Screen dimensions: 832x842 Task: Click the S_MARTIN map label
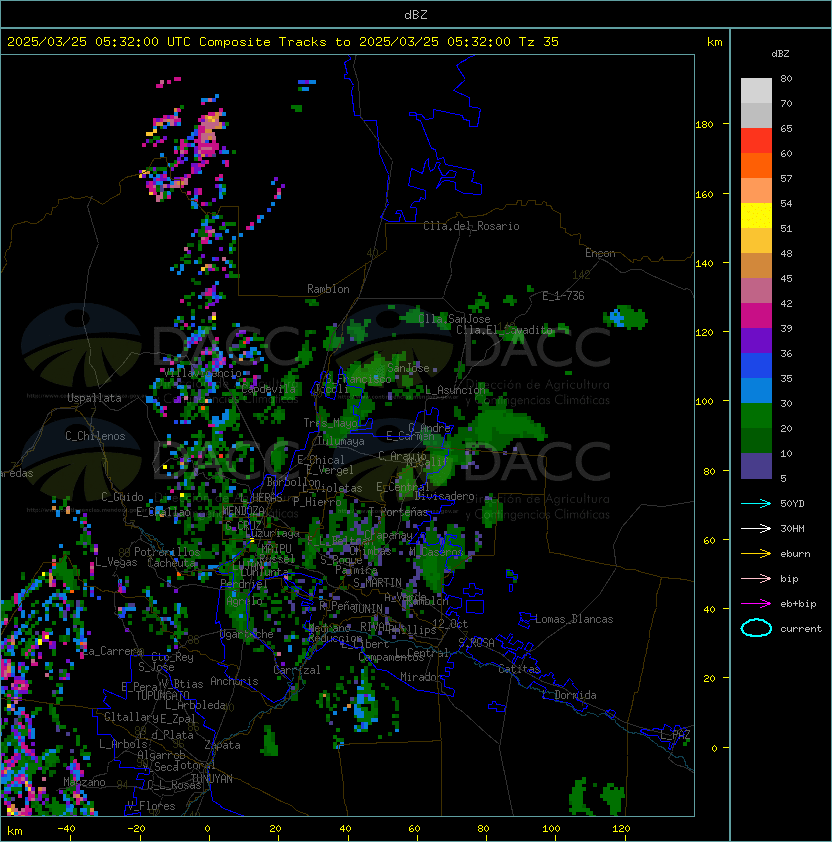377,582
